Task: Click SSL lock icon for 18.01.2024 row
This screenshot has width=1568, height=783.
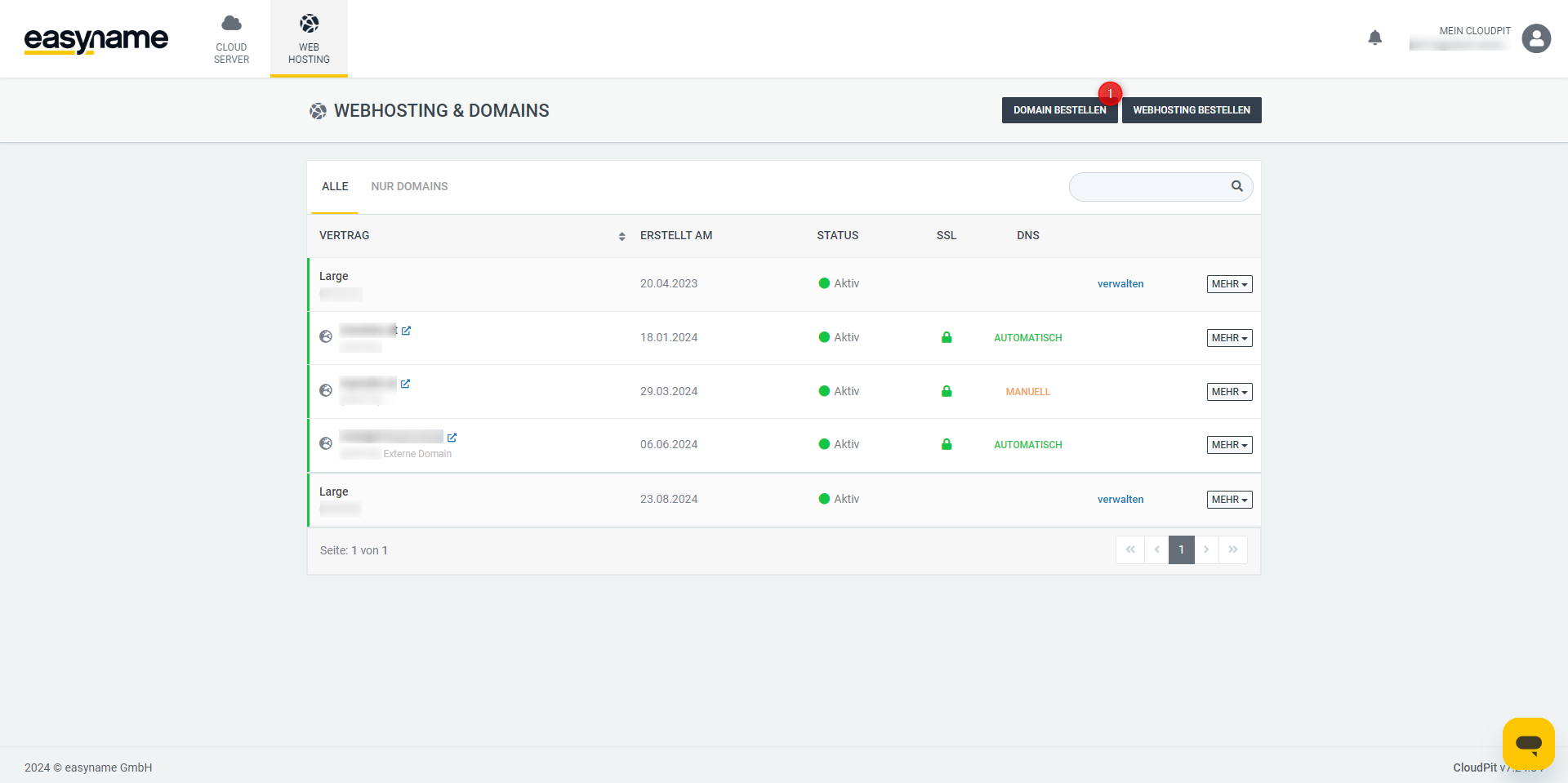Action: [x=947, y=337]
